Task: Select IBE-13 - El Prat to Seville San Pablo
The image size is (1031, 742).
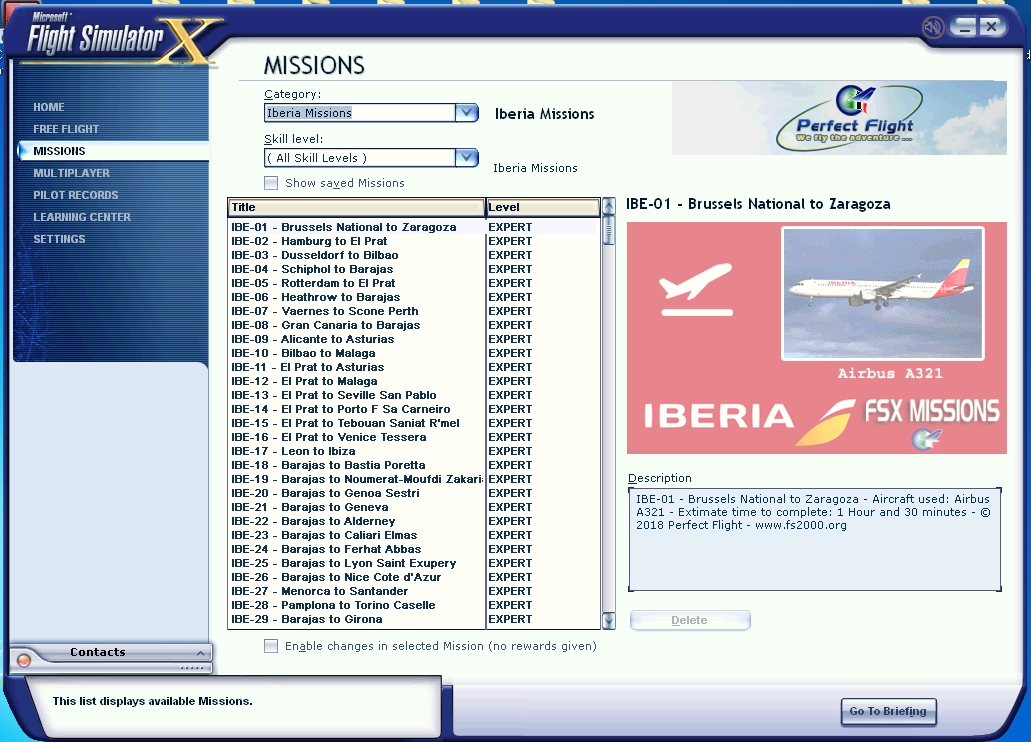Action: (x=414, y=395)
